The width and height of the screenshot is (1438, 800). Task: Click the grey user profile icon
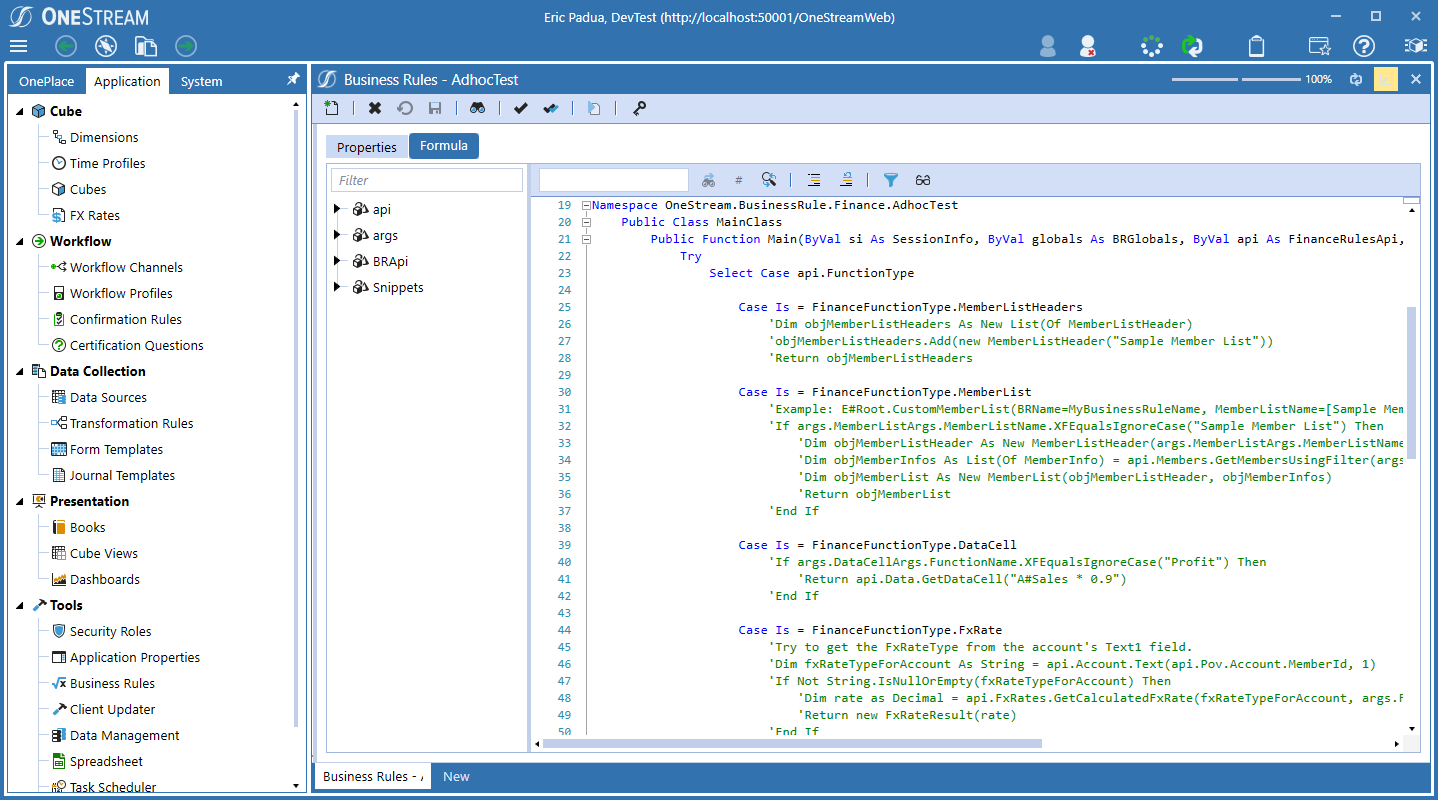click(x=1048, y=46)
